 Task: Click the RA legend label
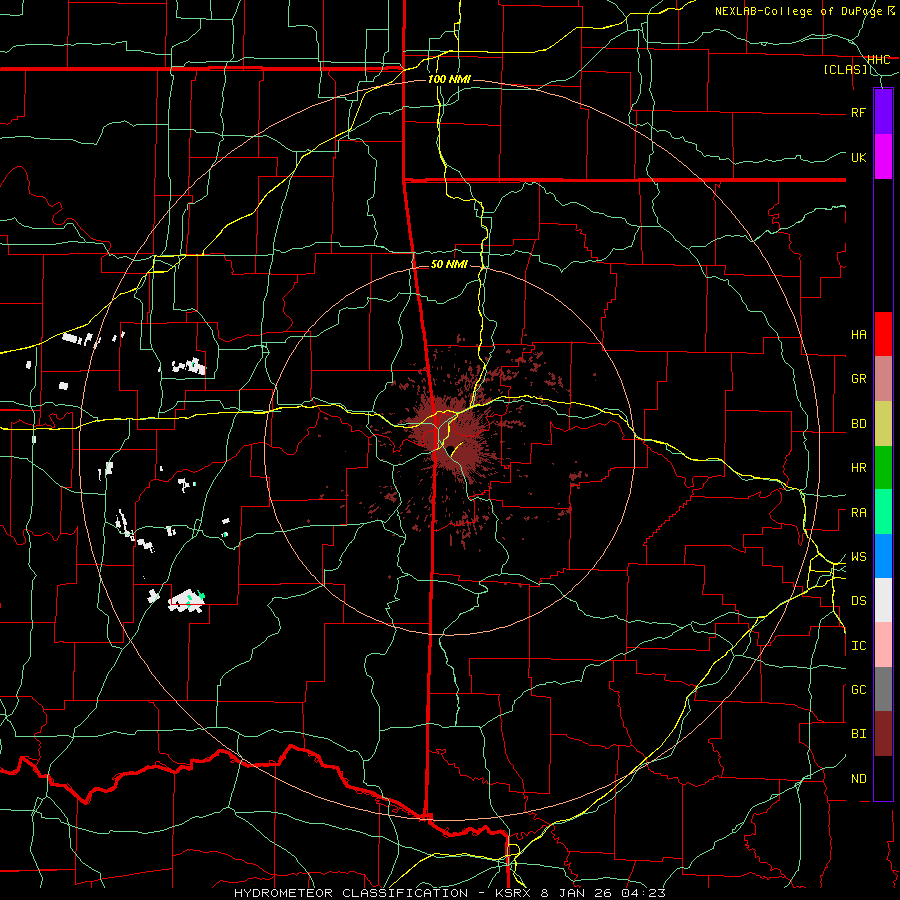coord(858,513)
